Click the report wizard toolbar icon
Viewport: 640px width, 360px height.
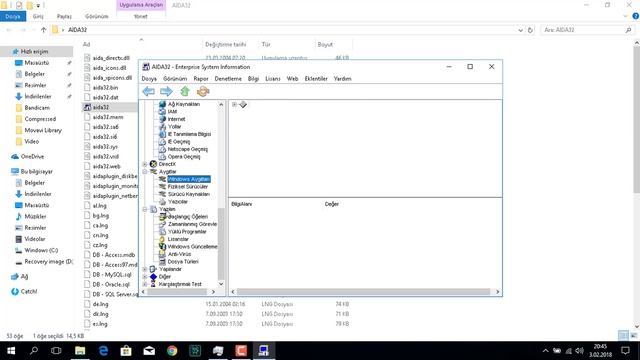click(x=203, y=91)
